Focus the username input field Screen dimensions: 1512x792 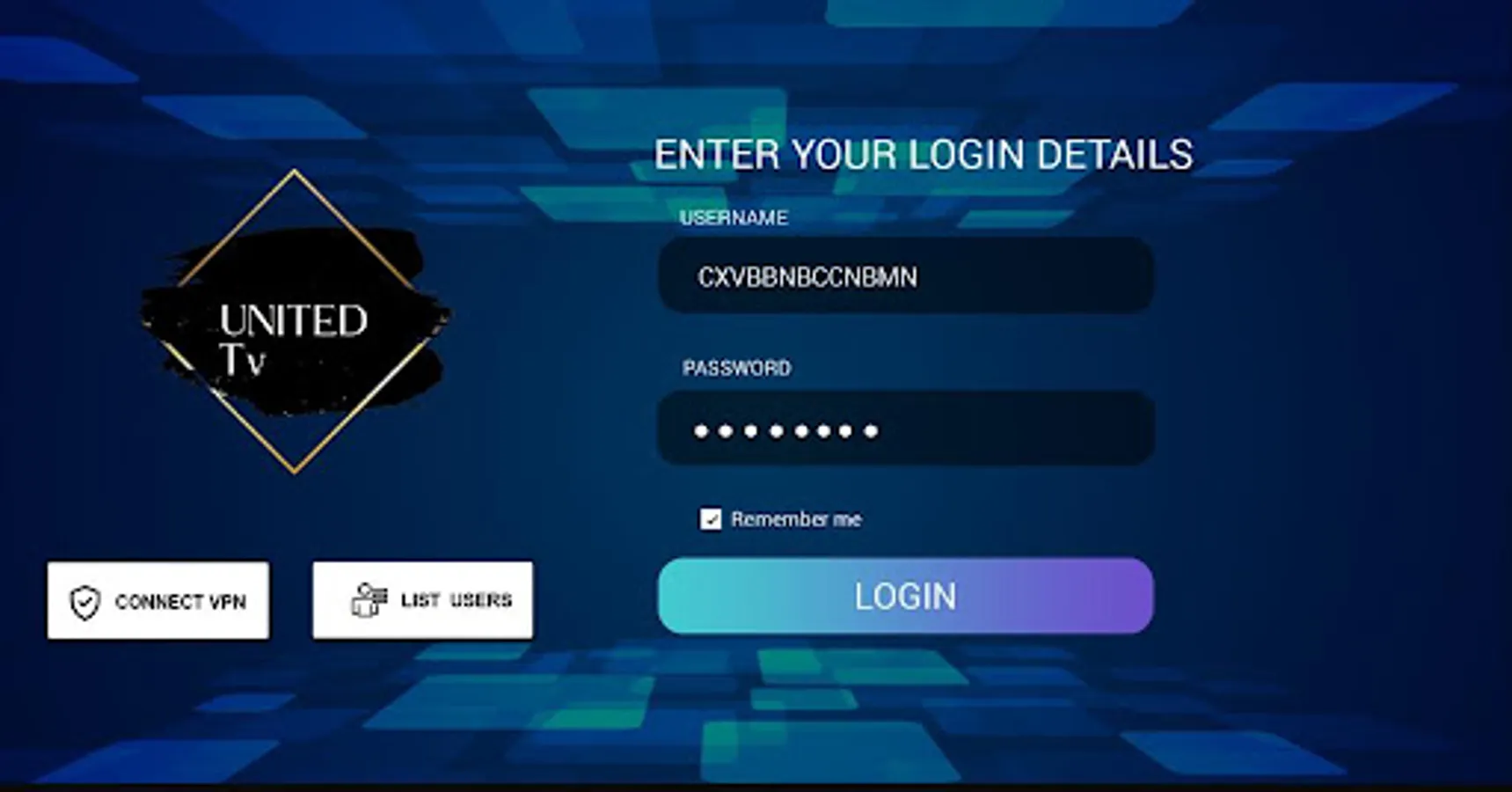pyautogui.click(x=905, y=275)
